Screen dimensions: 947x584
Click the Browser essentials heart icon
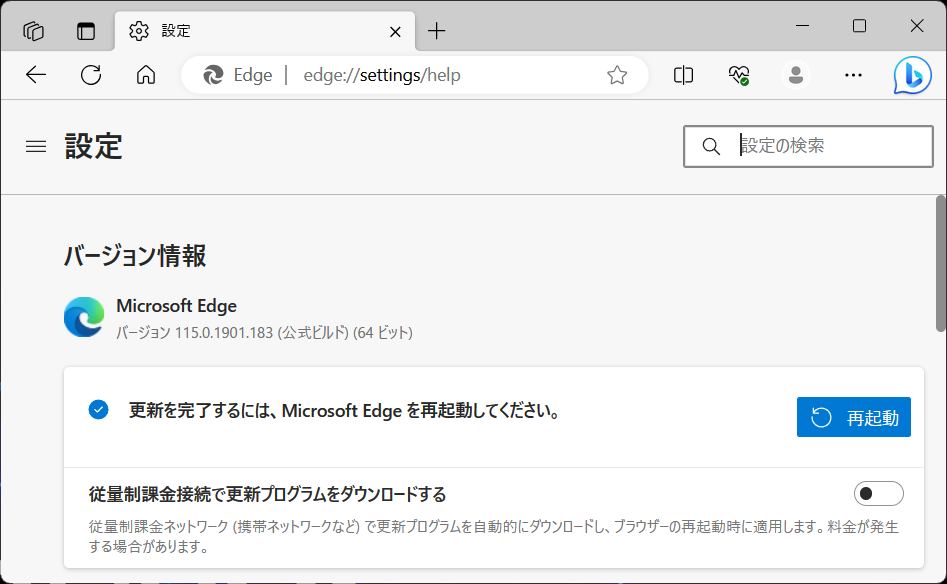coord(738,75)
